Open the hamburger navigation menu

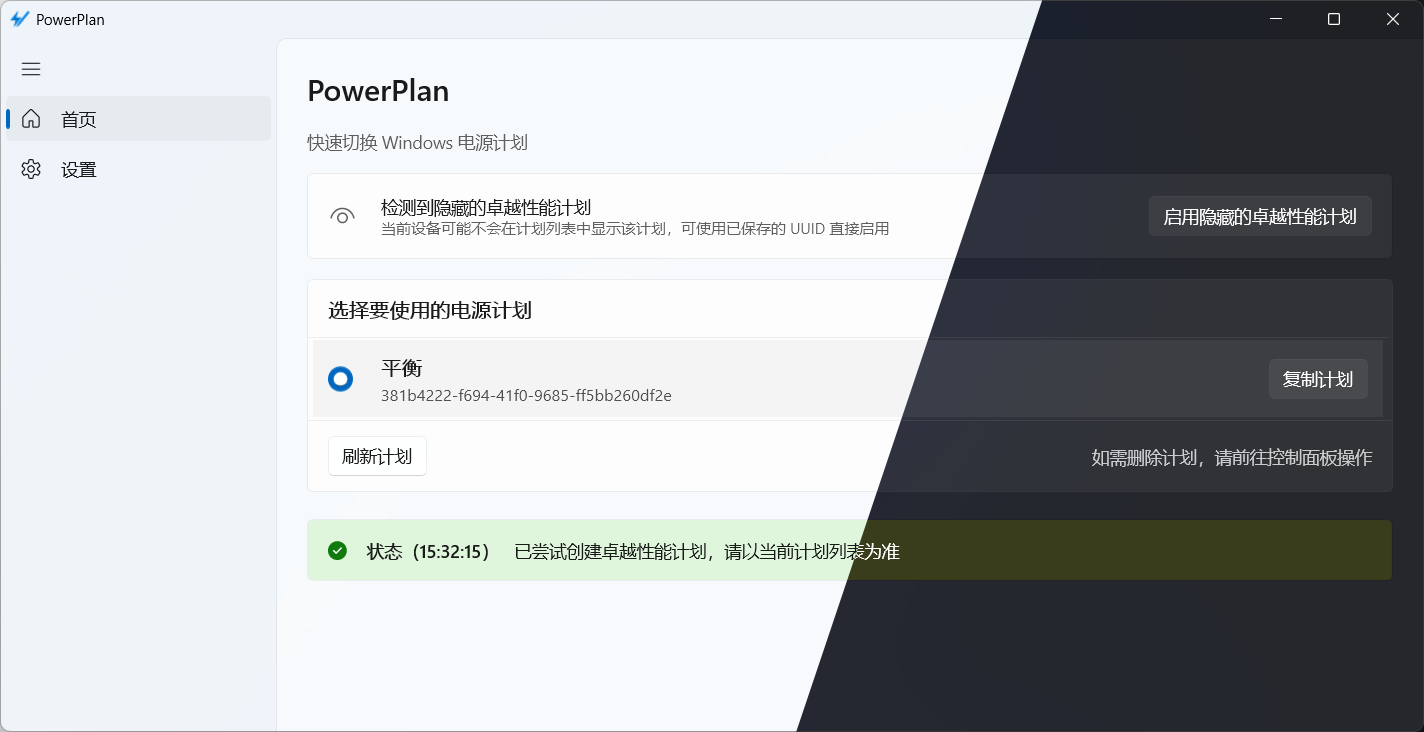click(x=31, y=69)
